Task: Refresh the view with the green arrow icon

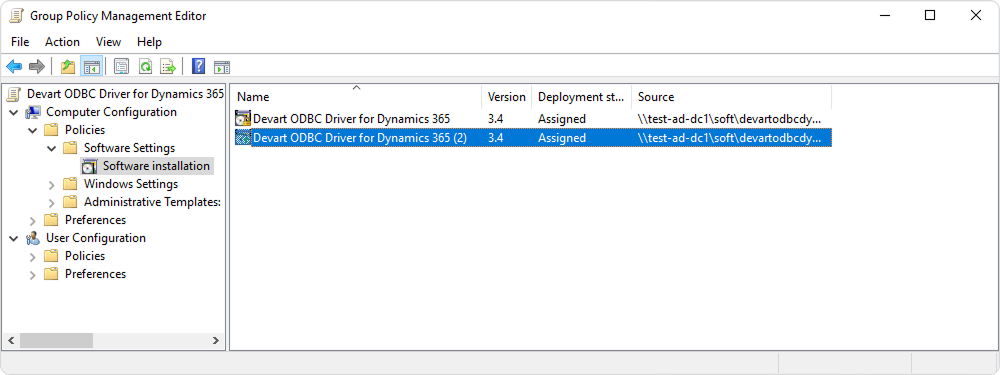Action: (x=145, y=66)
